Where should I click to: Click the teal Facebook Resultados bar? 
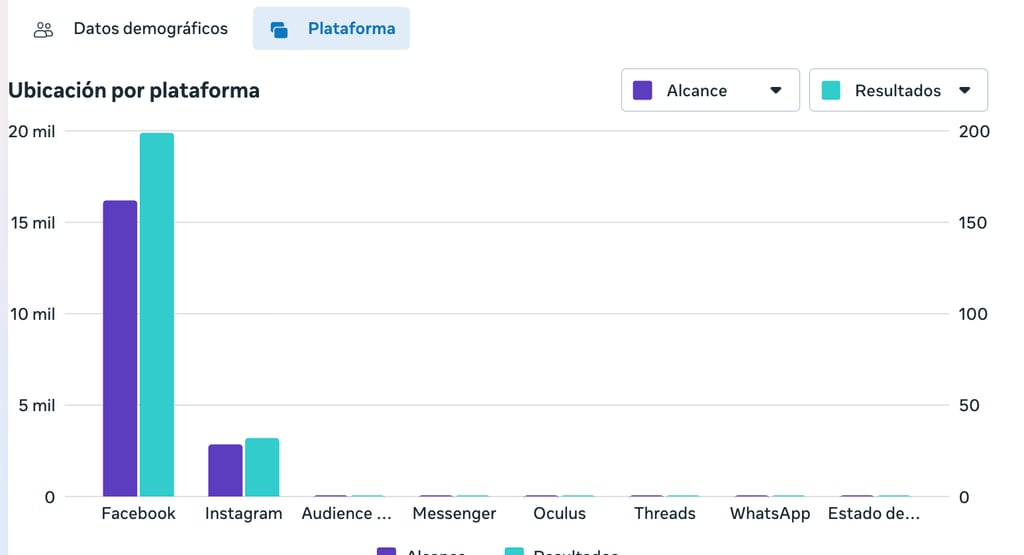point(157,314)
